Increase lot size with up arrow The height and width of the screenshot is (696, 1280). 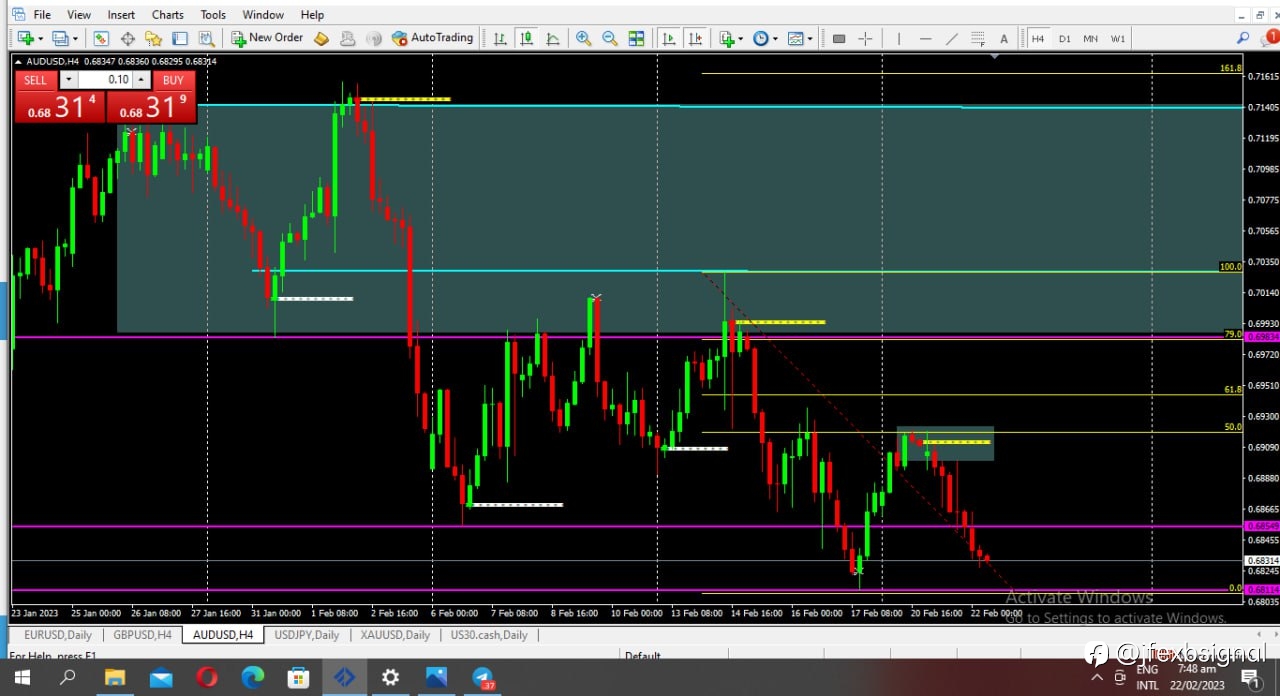[x=142, y=80]
